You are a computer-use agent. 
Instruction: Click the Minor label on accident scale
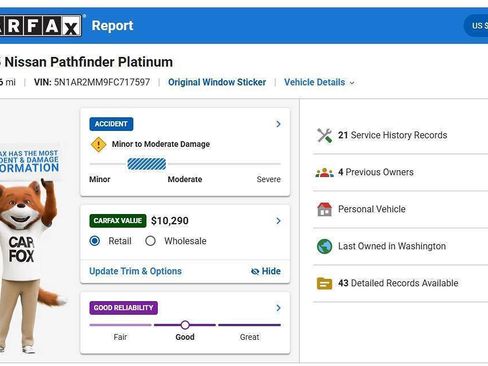(x=100, y=179)
